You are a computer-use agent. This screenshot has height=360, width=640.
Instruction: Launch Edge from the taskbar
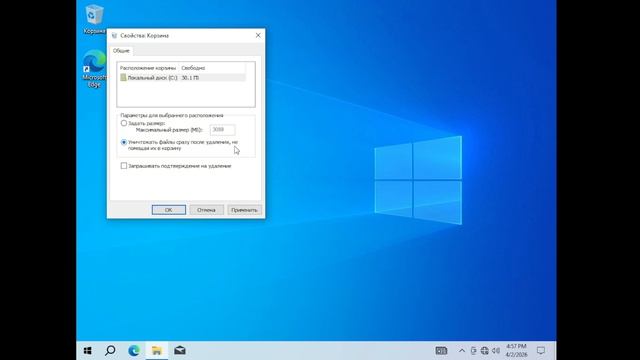133,351
